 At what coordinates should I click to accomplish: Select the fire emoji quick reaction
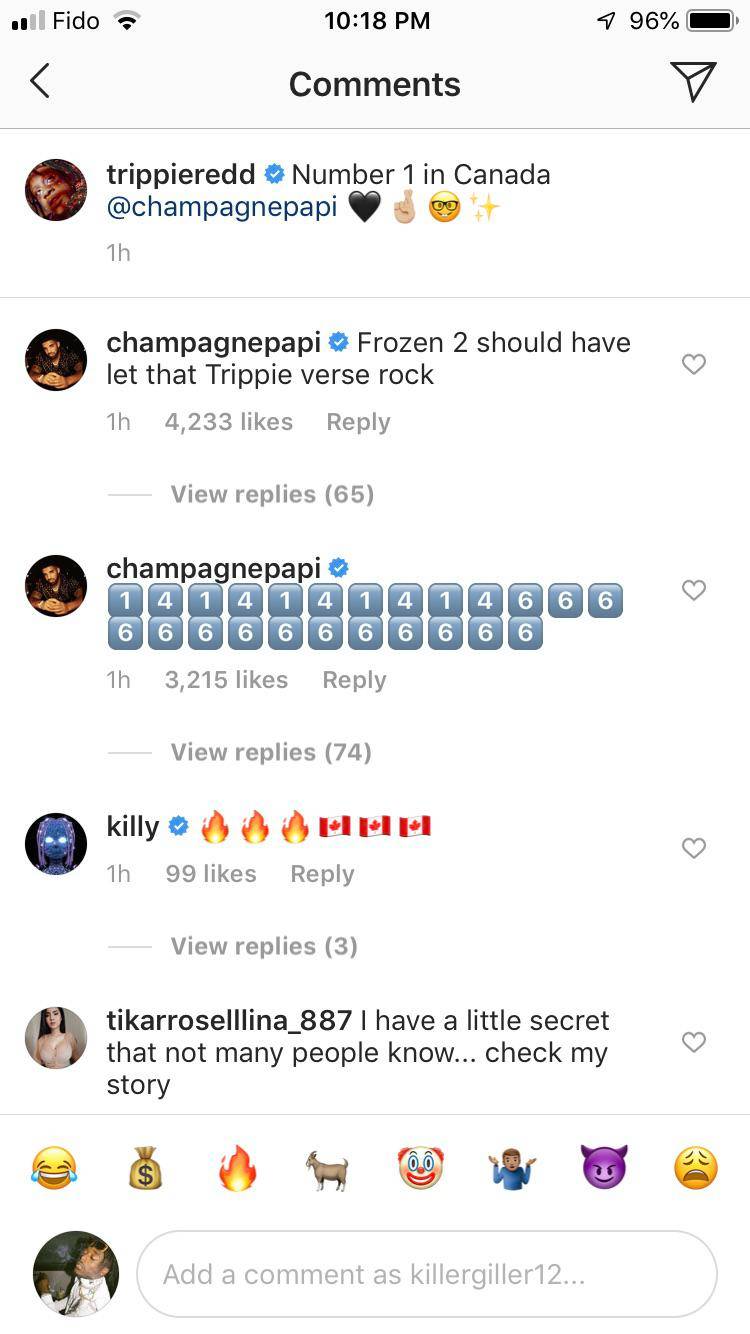(x=237, y=1166)
